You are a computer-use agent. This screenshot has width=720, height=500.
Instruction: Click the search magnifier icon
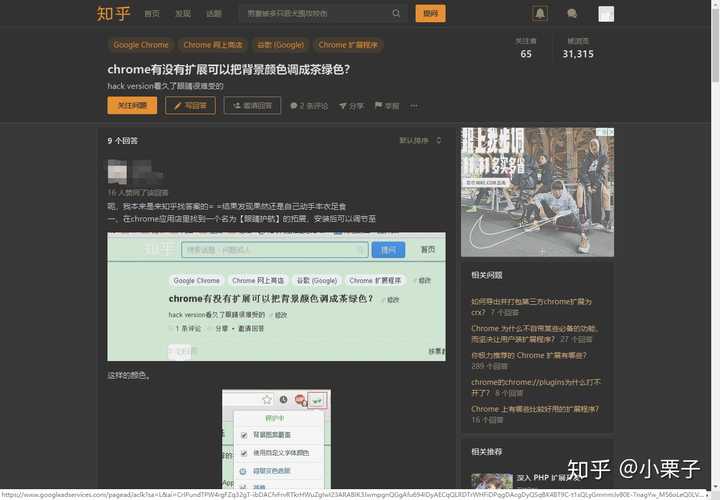click(x=396, y=13)
